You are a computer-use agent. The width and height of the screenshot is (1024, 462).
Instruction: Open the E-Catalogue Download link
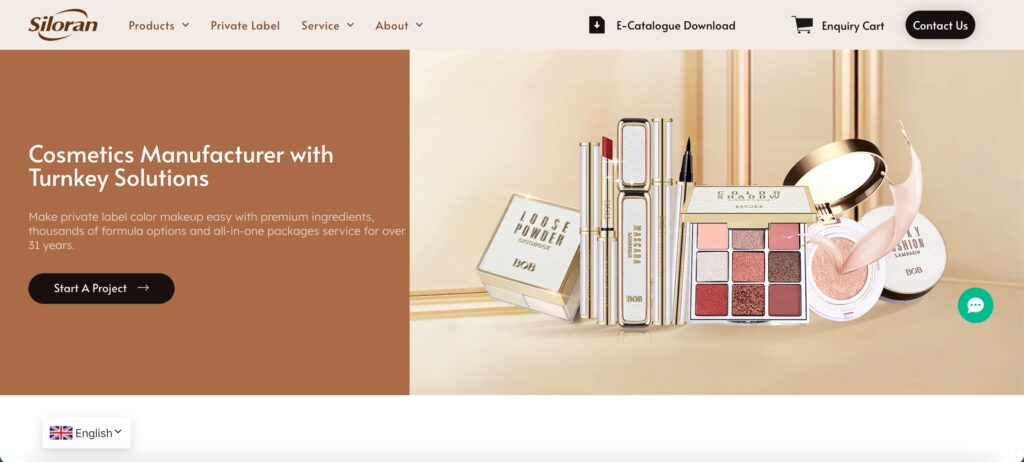coord(676,25)
